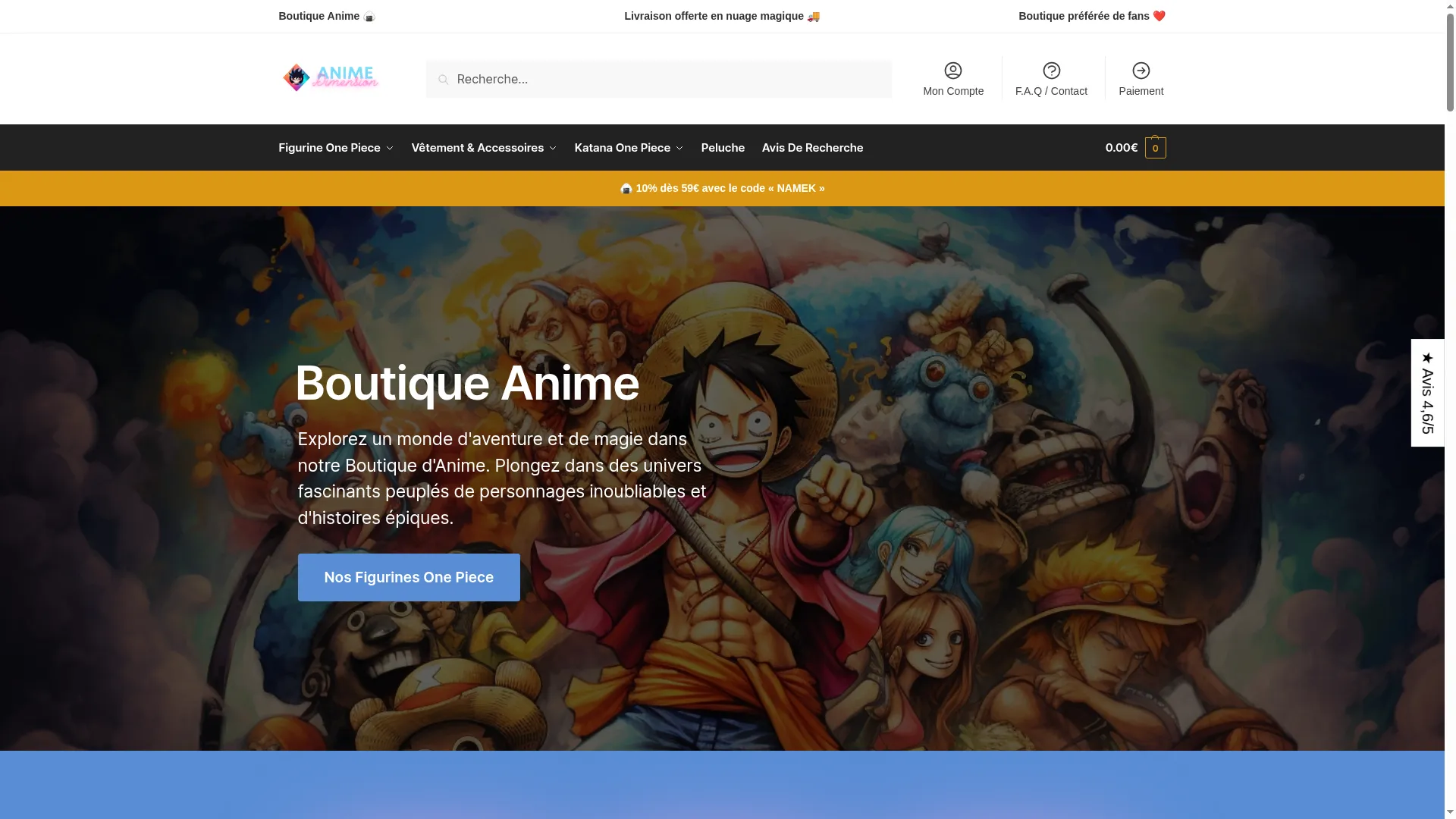Click Boutique préférée de fans text
Image resolution: width=1456 pixels, height=819 pixels.
click(x=1092, y=16)
